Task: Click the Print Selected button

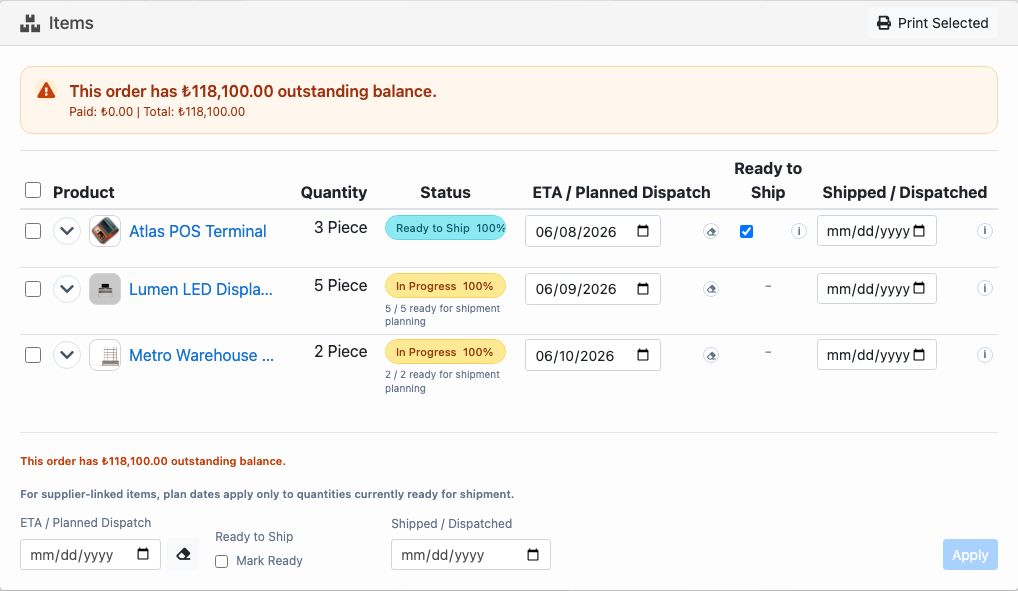Action: coord(932,23)
